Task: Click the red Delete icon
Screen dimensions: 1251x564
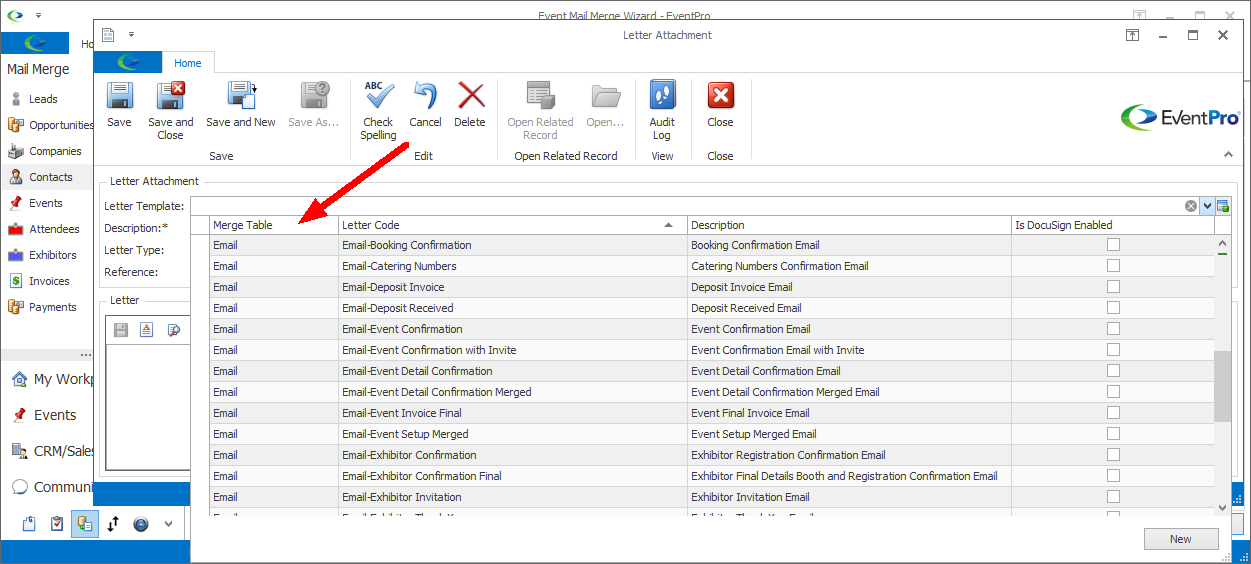Action: point(470,96)
